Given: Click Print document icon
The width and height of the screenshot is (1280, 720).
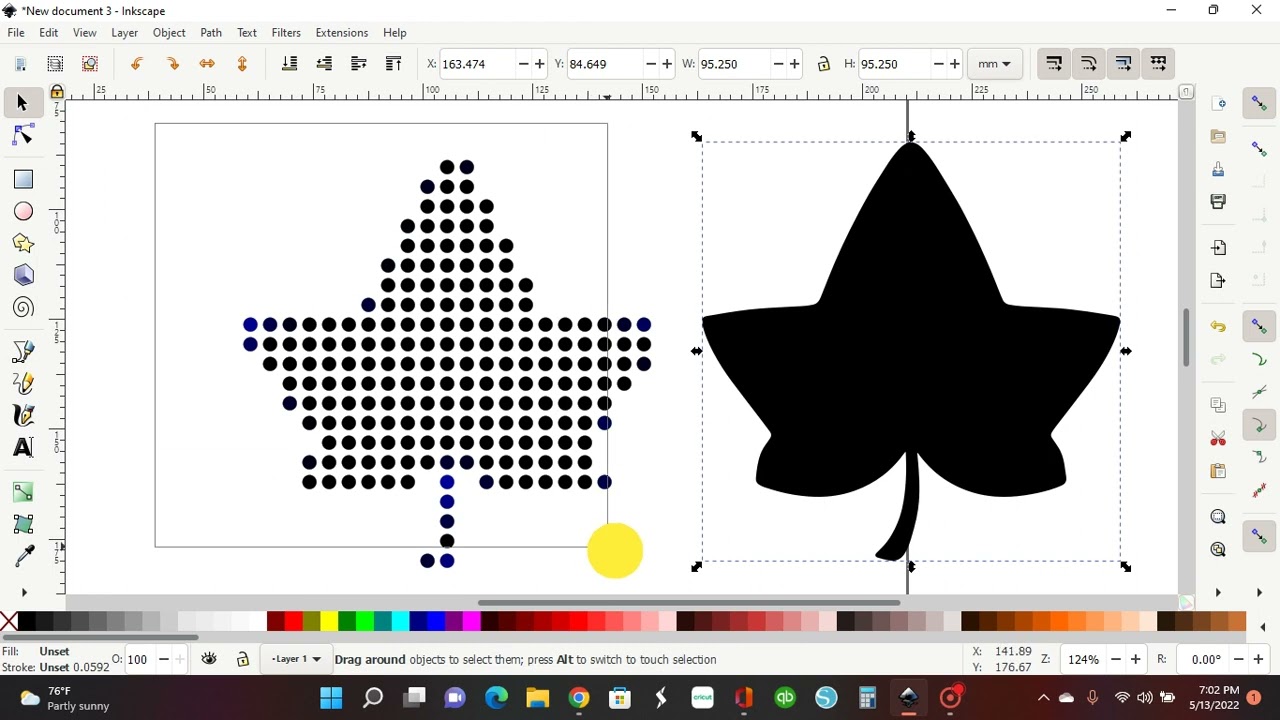Looking at the screenshot, I should pos(1218,201).
